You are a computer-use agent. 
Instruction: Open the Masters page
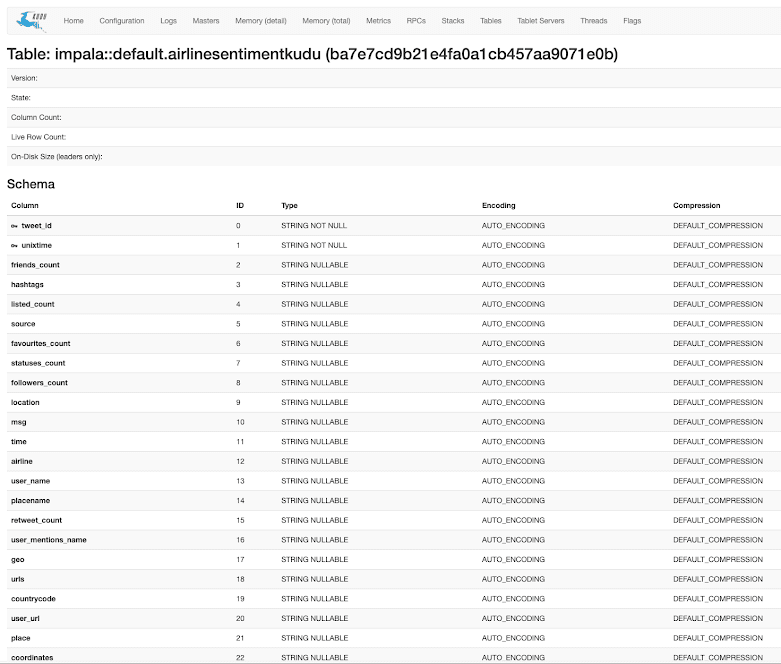pos(206,21)
